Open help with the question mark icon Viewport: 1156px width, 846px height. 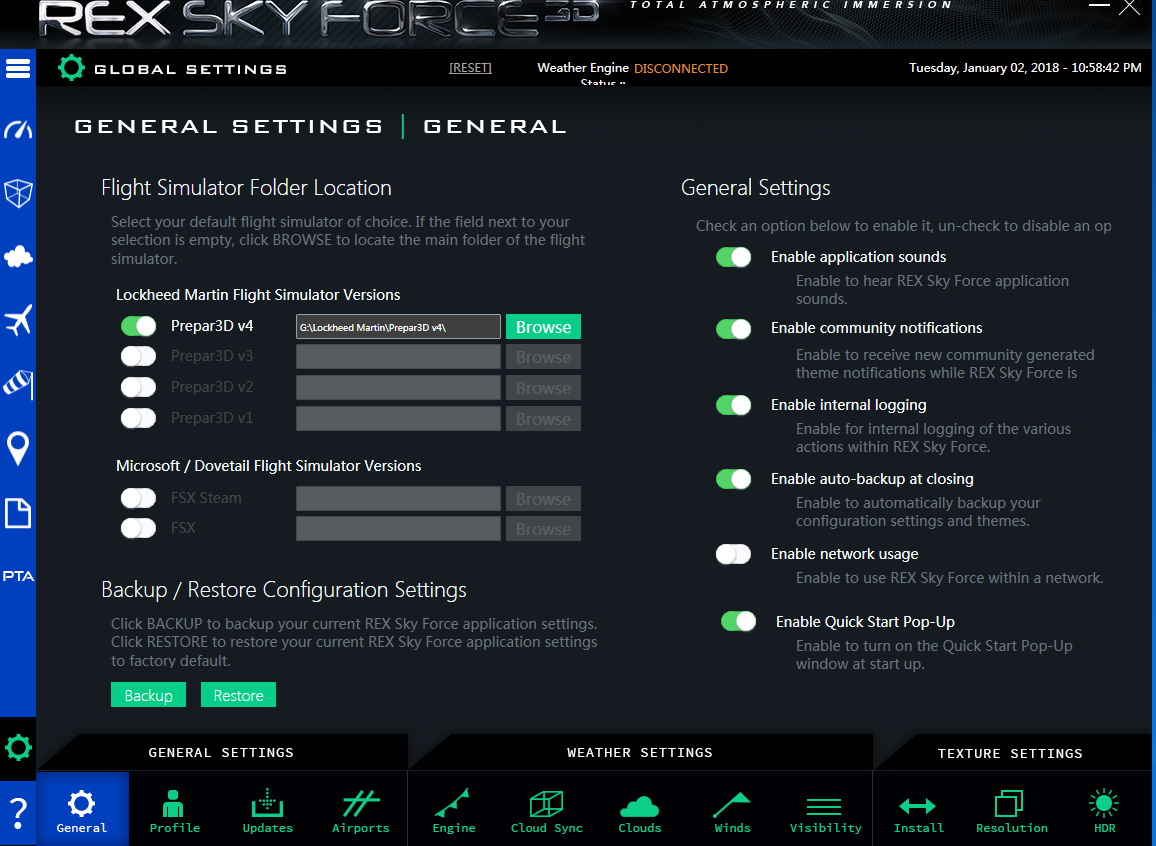(x=18, y=814)
